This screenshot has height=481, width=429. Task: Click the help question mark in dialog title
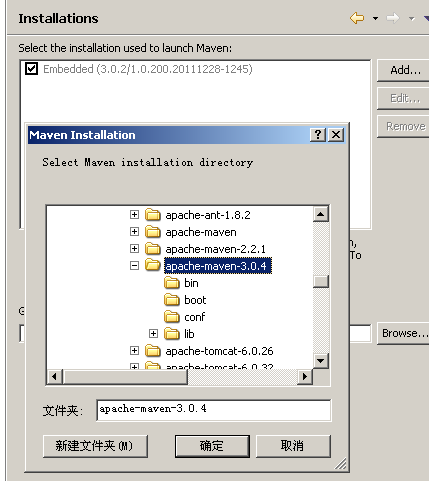(x=318, y=135)
